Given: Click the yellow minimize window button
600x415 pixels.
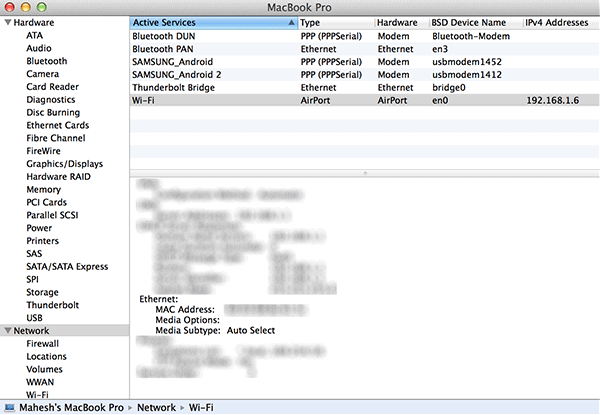Looking at the screenshot, I should coord(26,7).
